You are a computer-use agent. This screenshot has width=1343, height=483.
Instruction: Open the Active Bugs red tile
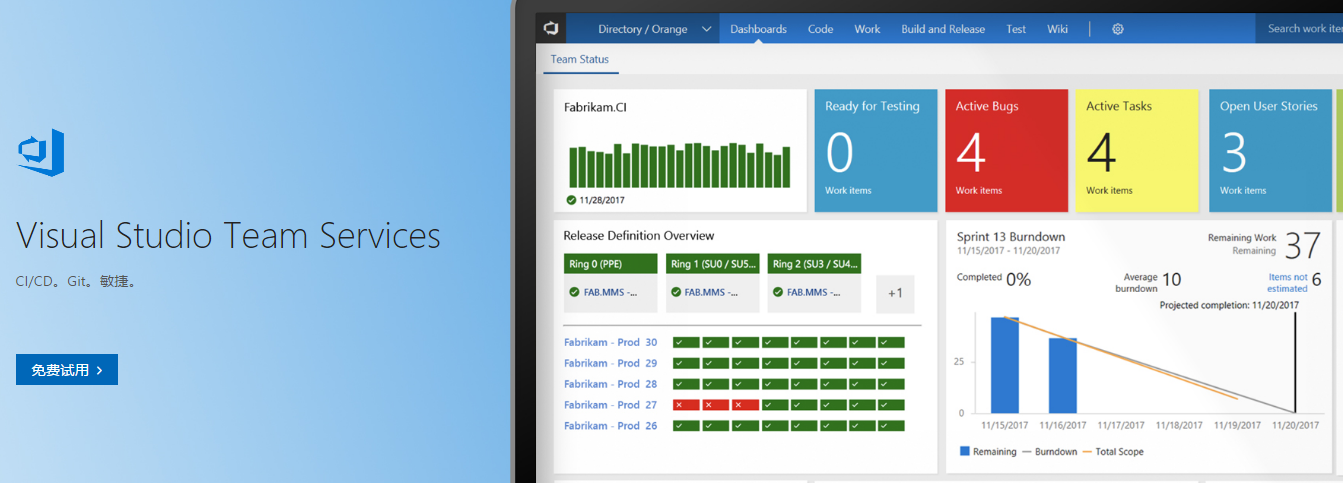pyautogui.click(x=1006, y=151)
